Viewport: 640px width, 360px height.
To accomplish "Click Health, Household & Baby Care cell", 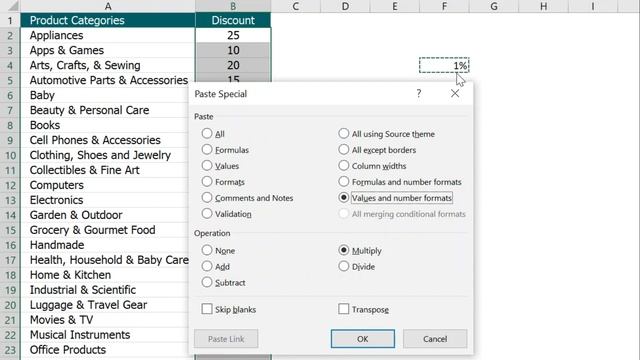I will click(105, 260).
